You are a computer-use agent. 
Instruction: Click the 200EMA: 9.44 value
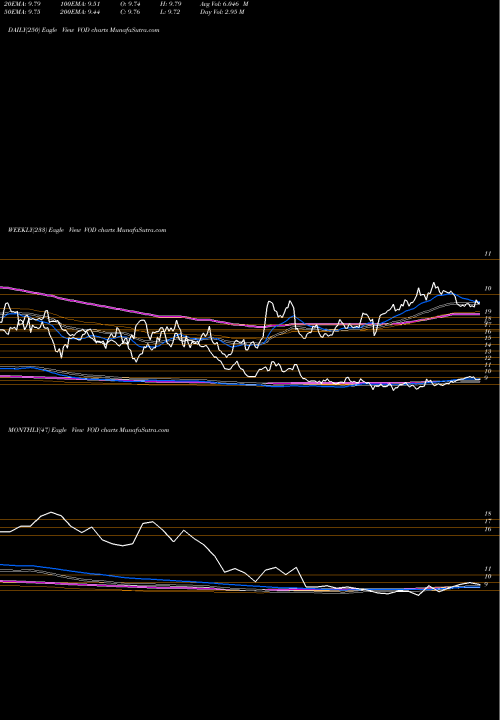click(80, 12)
